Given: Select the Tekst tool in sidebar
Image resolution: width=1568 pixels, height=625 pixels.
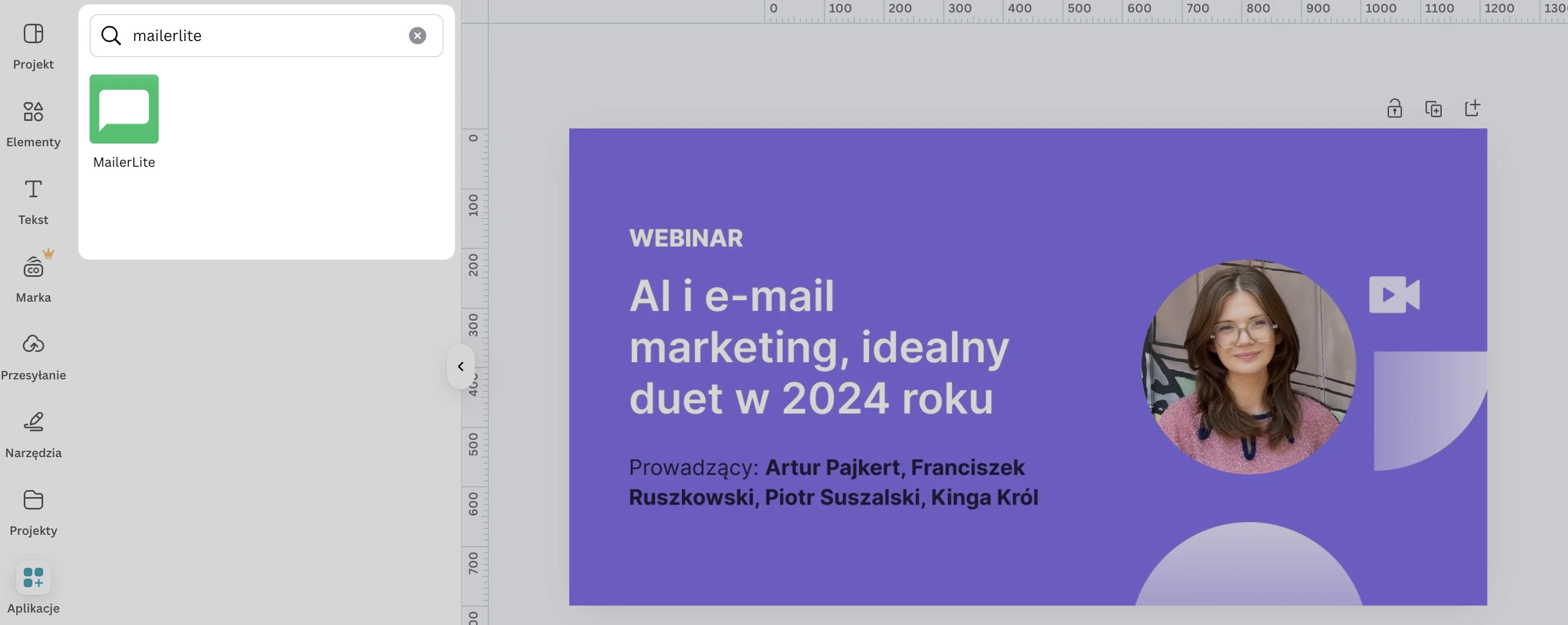Looking at the screenshot, I should 33,201.
